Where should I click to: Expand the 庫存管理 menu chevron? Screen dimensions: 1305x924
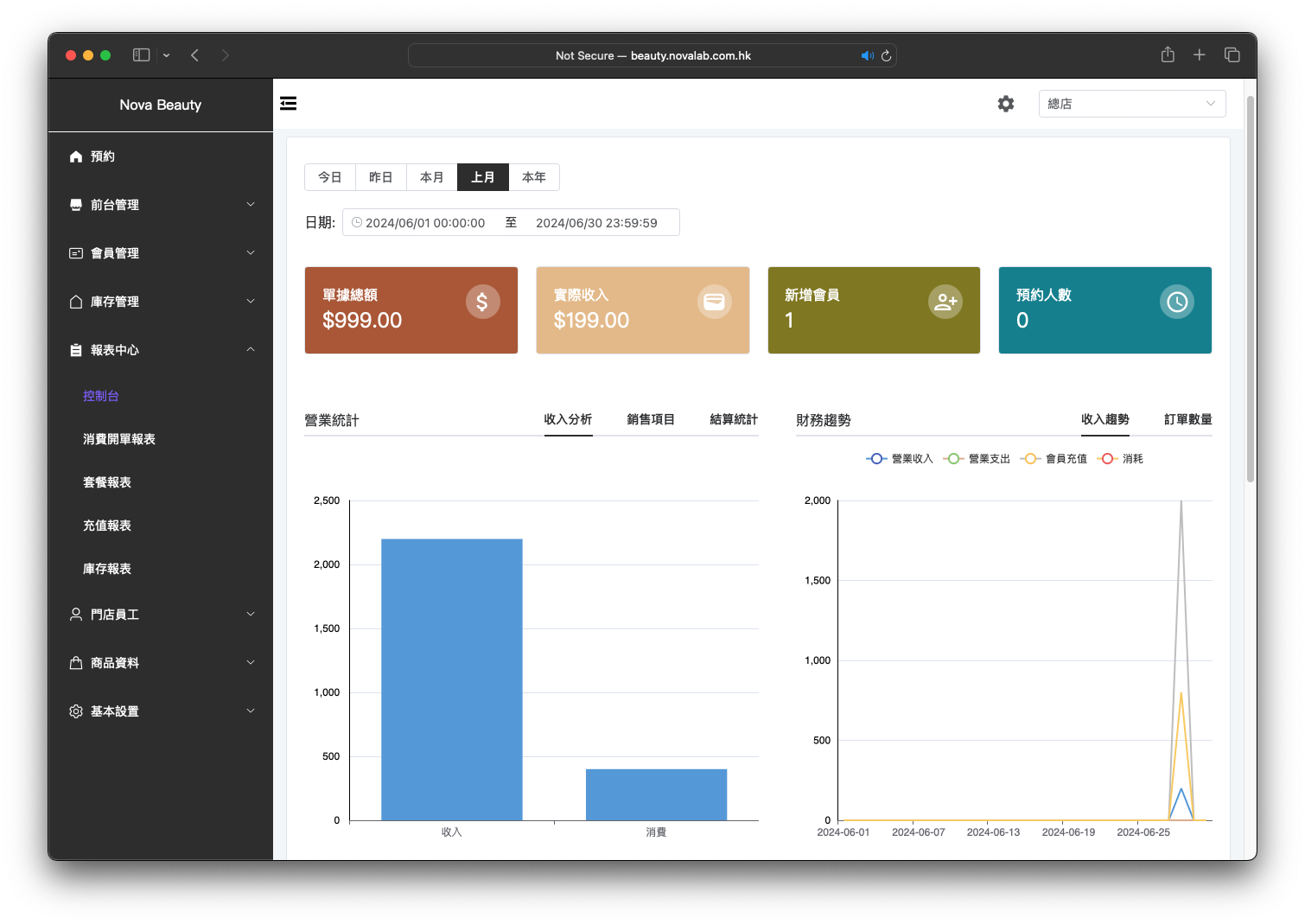click(251, 302)
